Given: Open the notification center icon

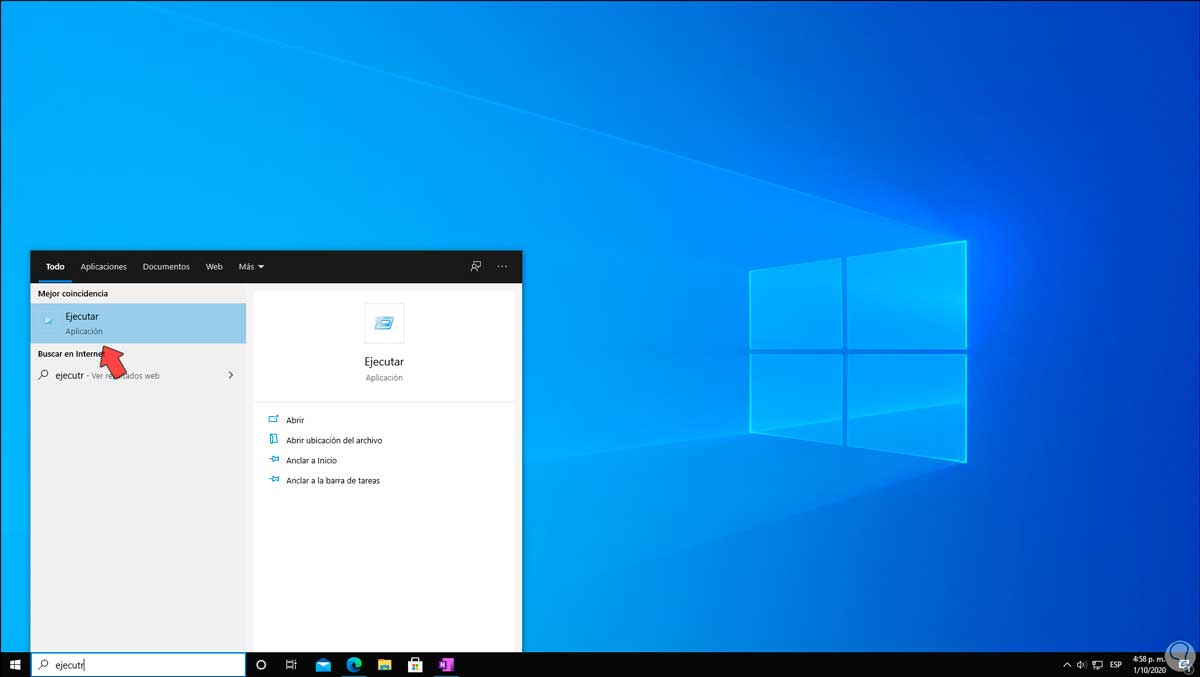Looking at the screenshot, I should click(1184, 664).
